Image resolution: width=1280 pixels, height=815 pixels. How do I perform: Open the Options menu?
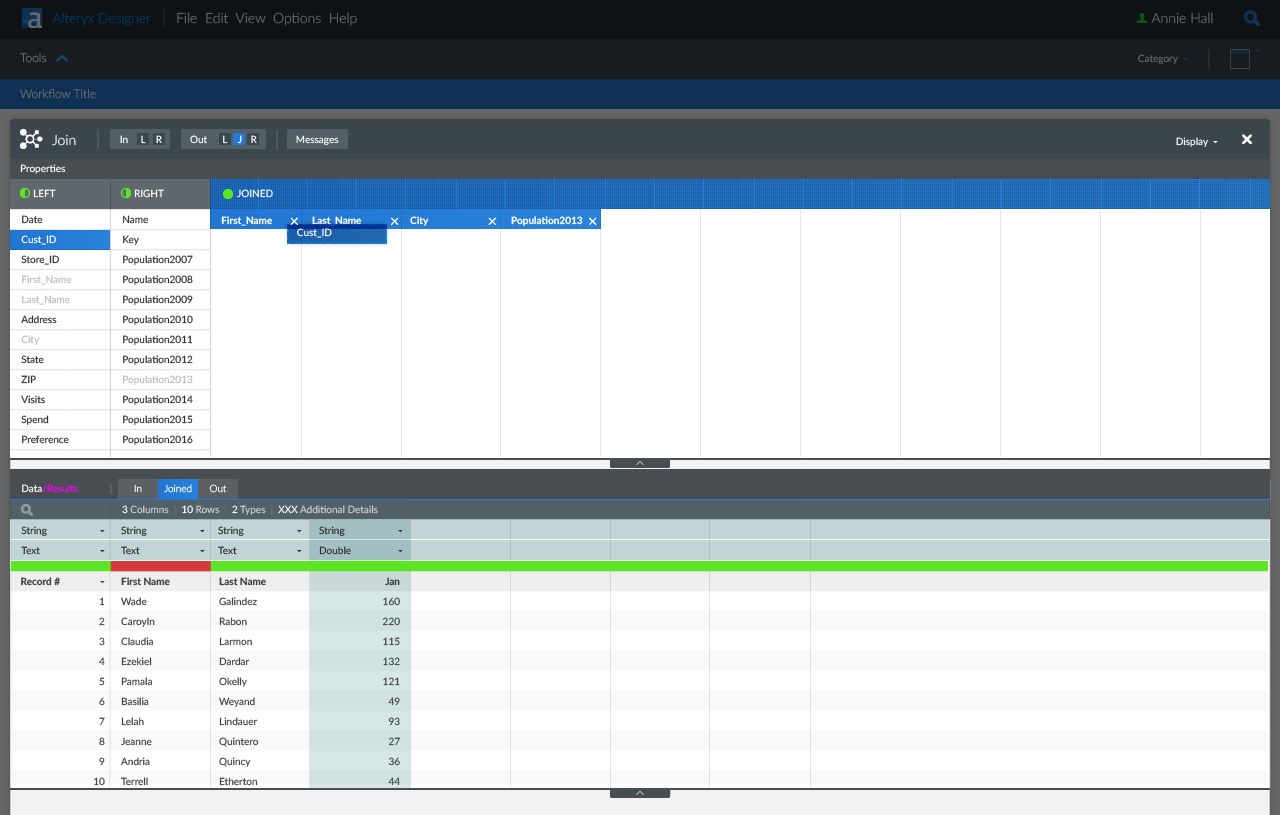pos(297,18)
